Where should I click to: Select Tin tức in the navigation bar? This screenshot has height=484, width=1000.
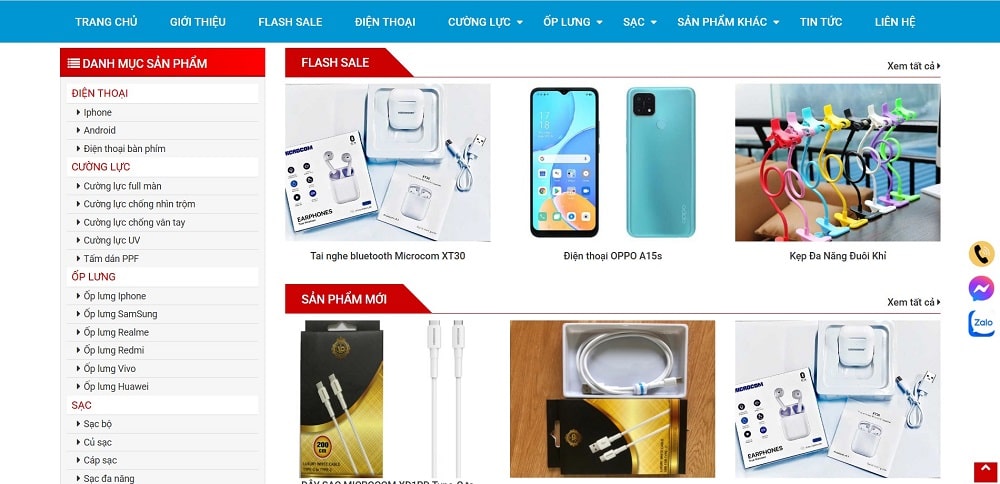click(x=821, y=22)
